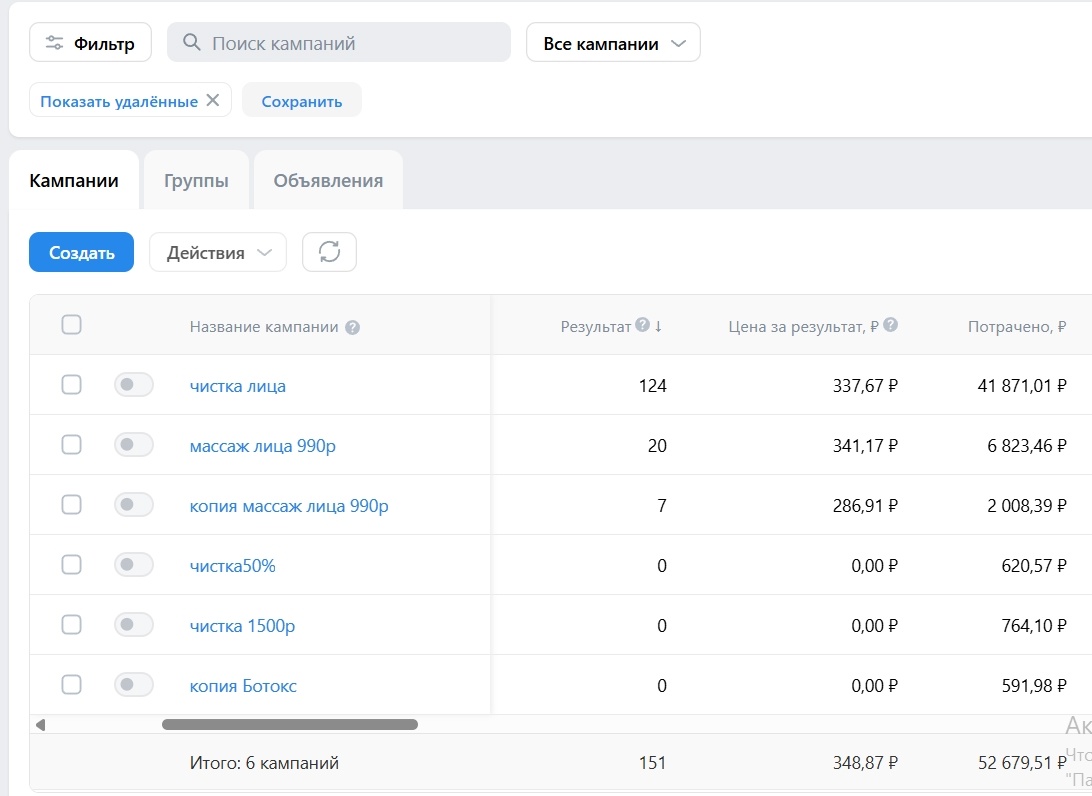Click the refresh campaigns icon
This screenshot has height=796, width=1092.
click(329, 252)
